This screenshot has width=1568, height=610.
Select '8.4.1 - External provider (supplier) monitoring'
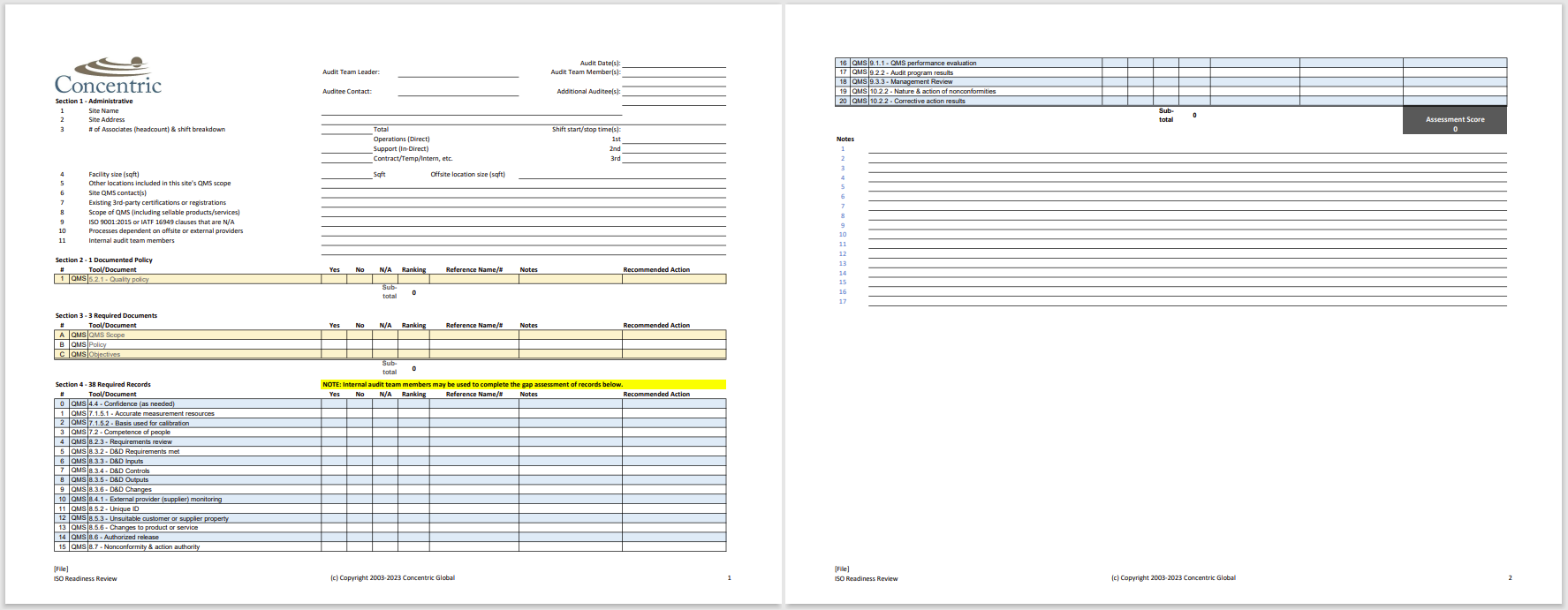(x=390, y=500)
